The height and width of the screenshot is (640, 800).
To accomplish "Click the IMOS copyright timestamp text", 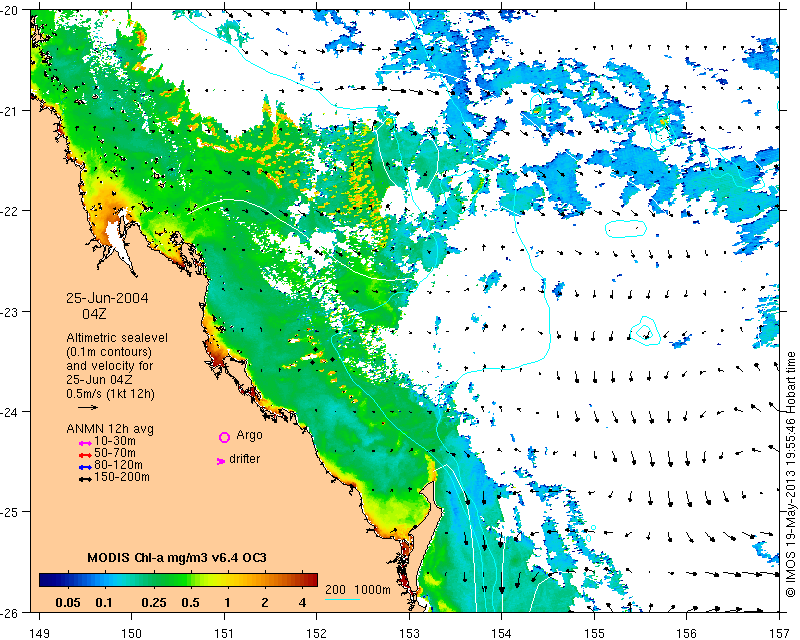I will (x=790, y=474).
